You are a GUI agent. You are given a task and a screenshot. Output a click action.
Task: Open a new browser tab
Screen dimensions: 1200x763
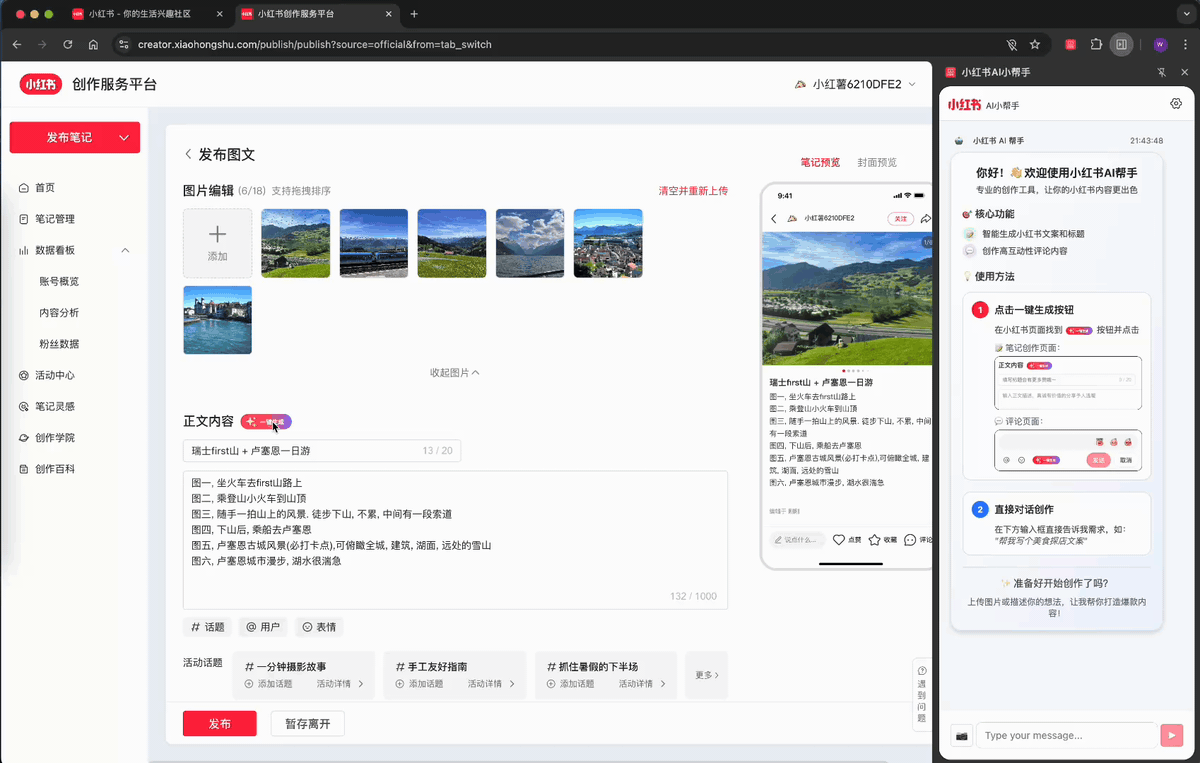[x=414, y=14]
